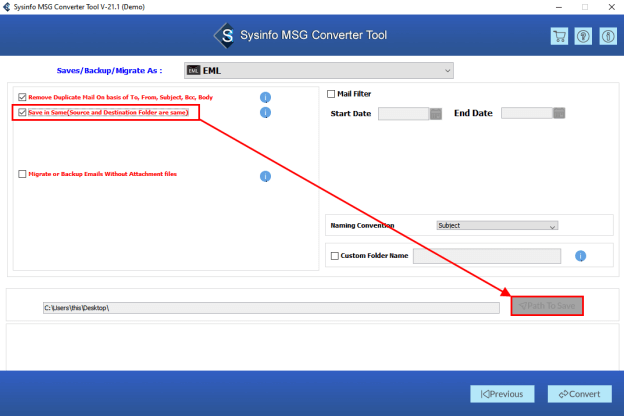Enable the Mail Filter checkbox
The width and height of the screenshot is (624, 416).
coord(331,94)
